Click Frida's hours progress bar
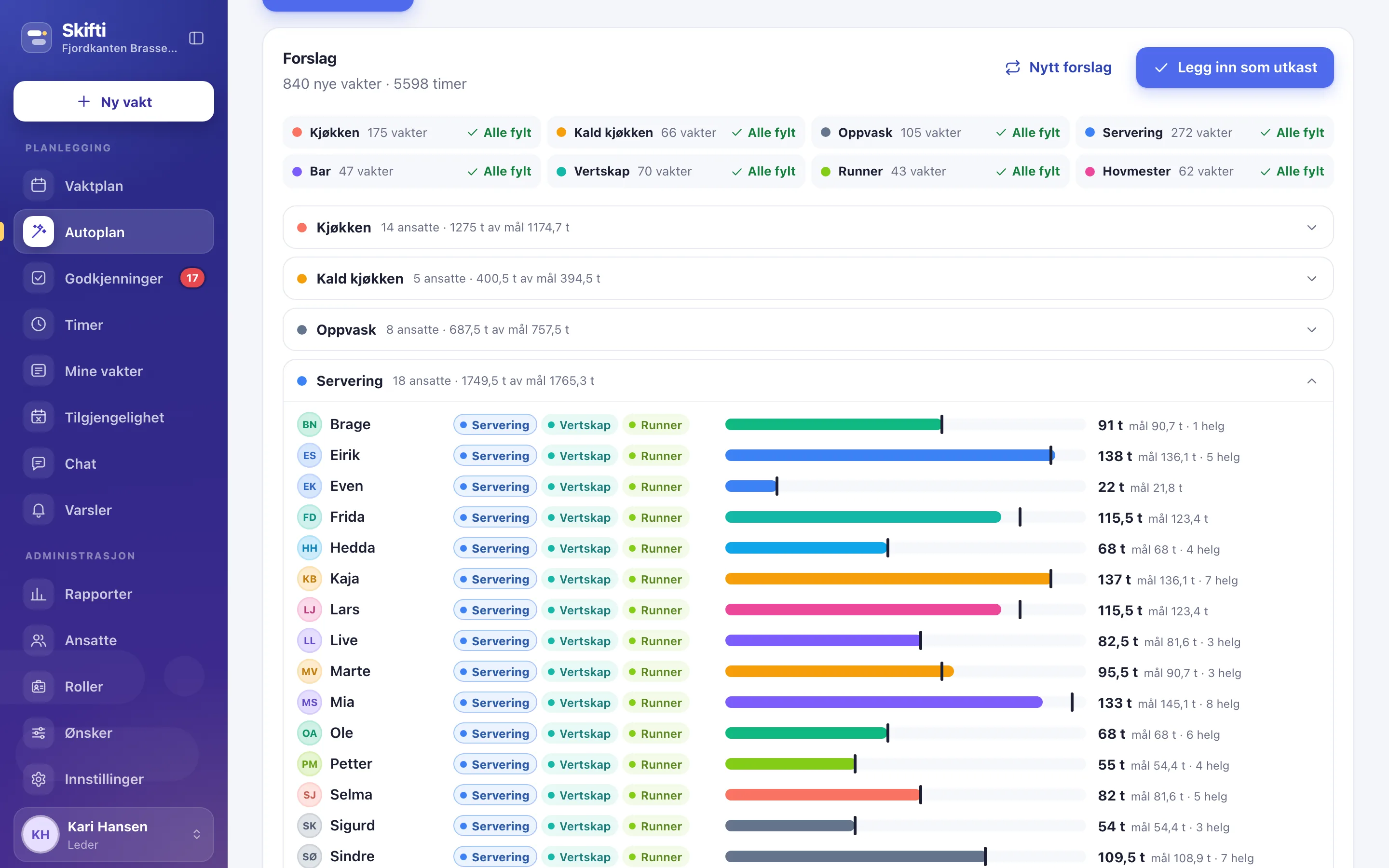Viewport: 1389px width, 868px height. [x=905, y=516]
